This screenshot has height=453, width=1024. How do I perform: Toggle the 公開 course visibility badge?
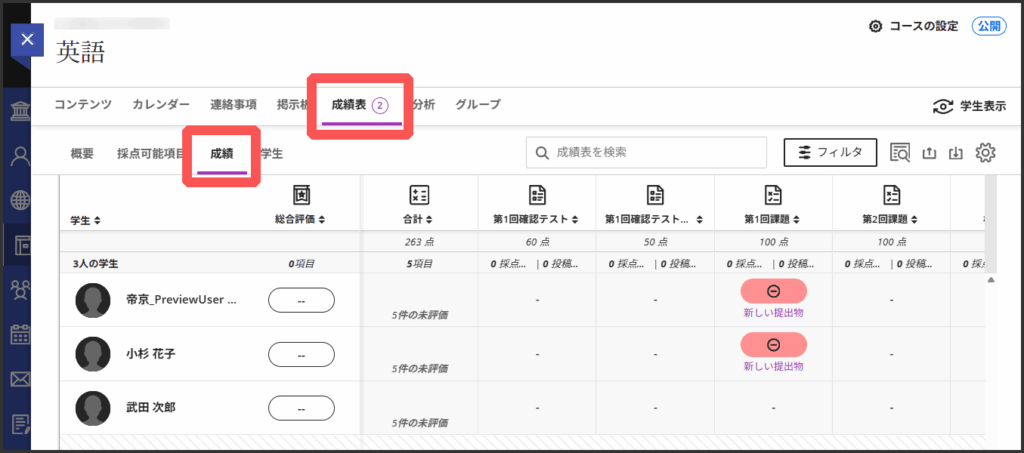[x=988, y=26]
